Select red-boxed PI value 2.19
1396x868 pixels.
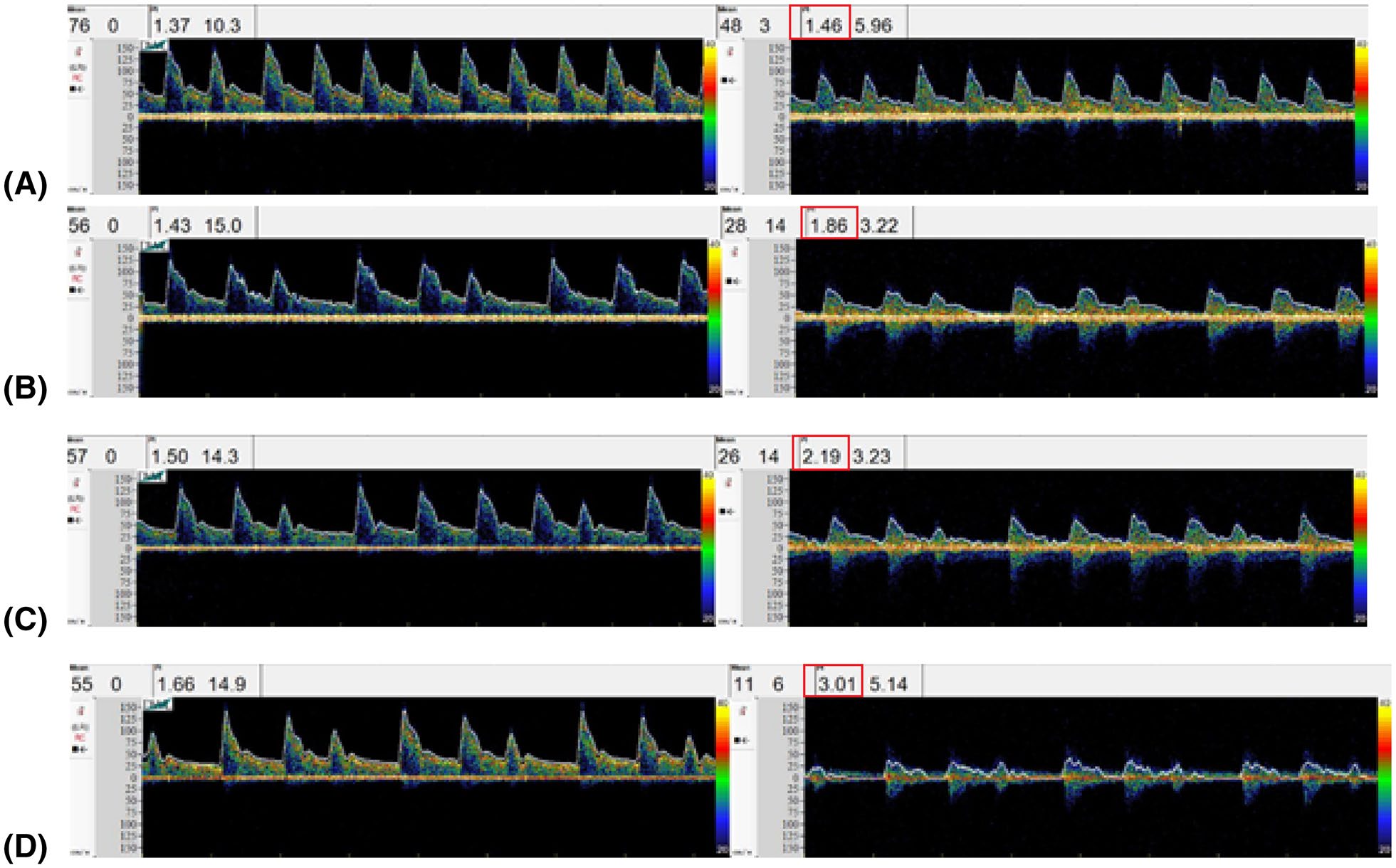(x=821, y=457)
